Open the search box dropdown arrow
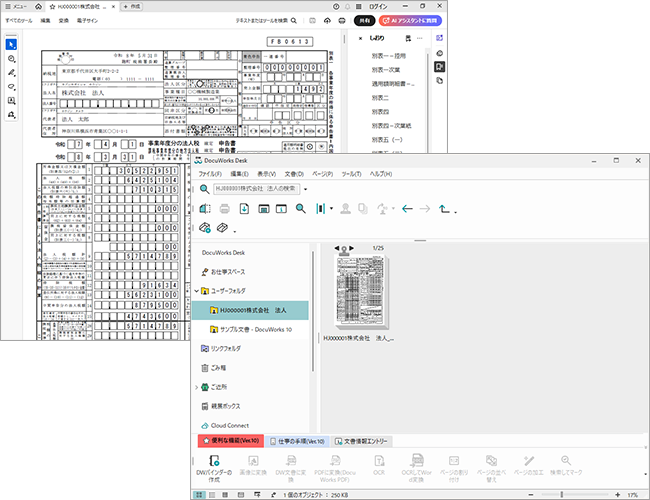The width and height of the screenshot is (650, 500). pos(305,189)
